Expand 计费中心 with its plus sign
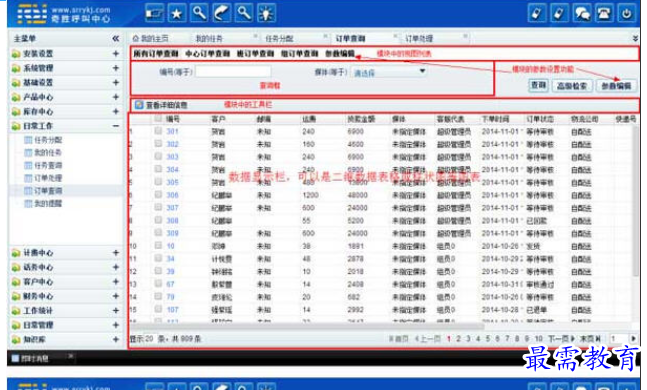Screen dimensions: 647x390 (116, 253)
